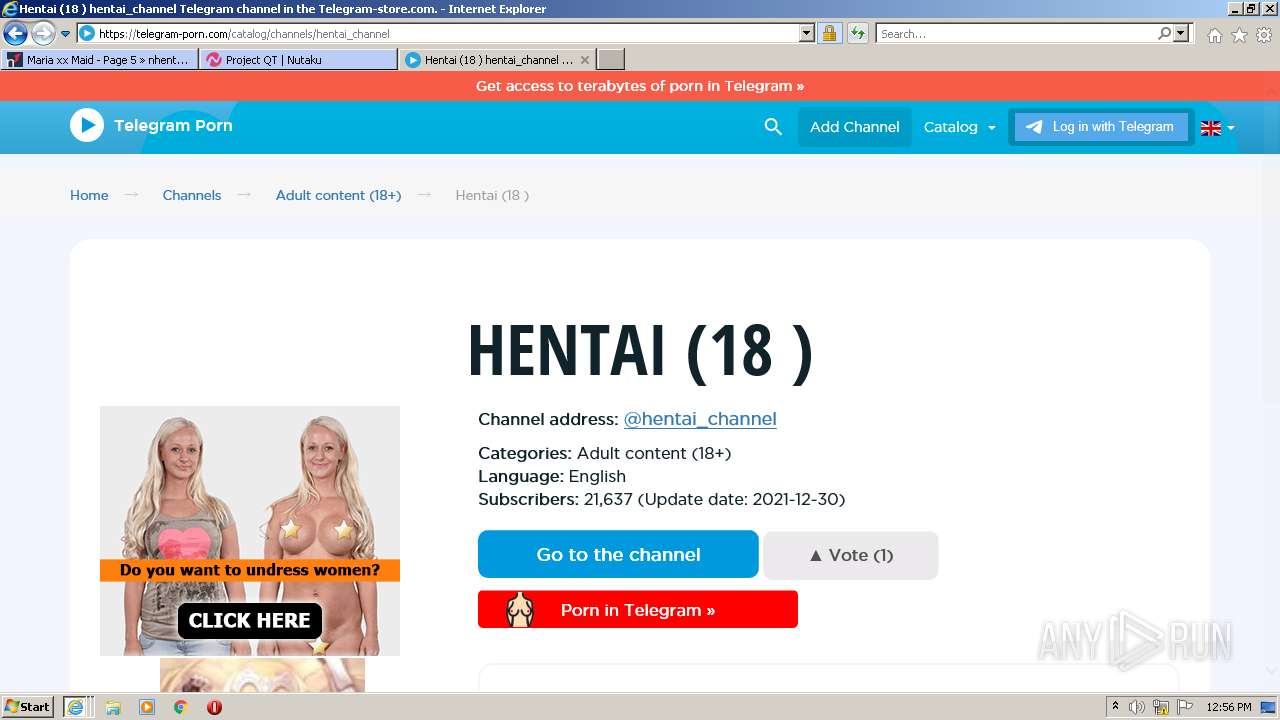
Task: Expand the search provider dropdown arrow
Action: tap(1182, 34)
